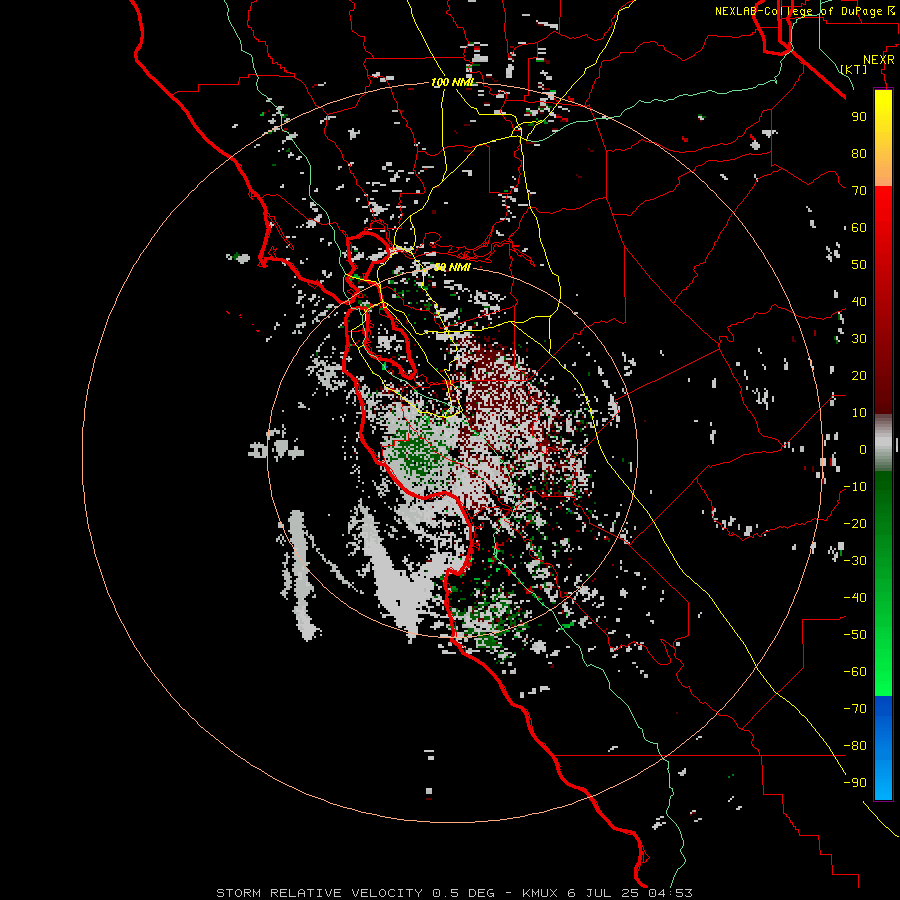The image size is (900, 900).
Task: Click the gray zero-velocity segment of scale
Action: pos(883,443)
